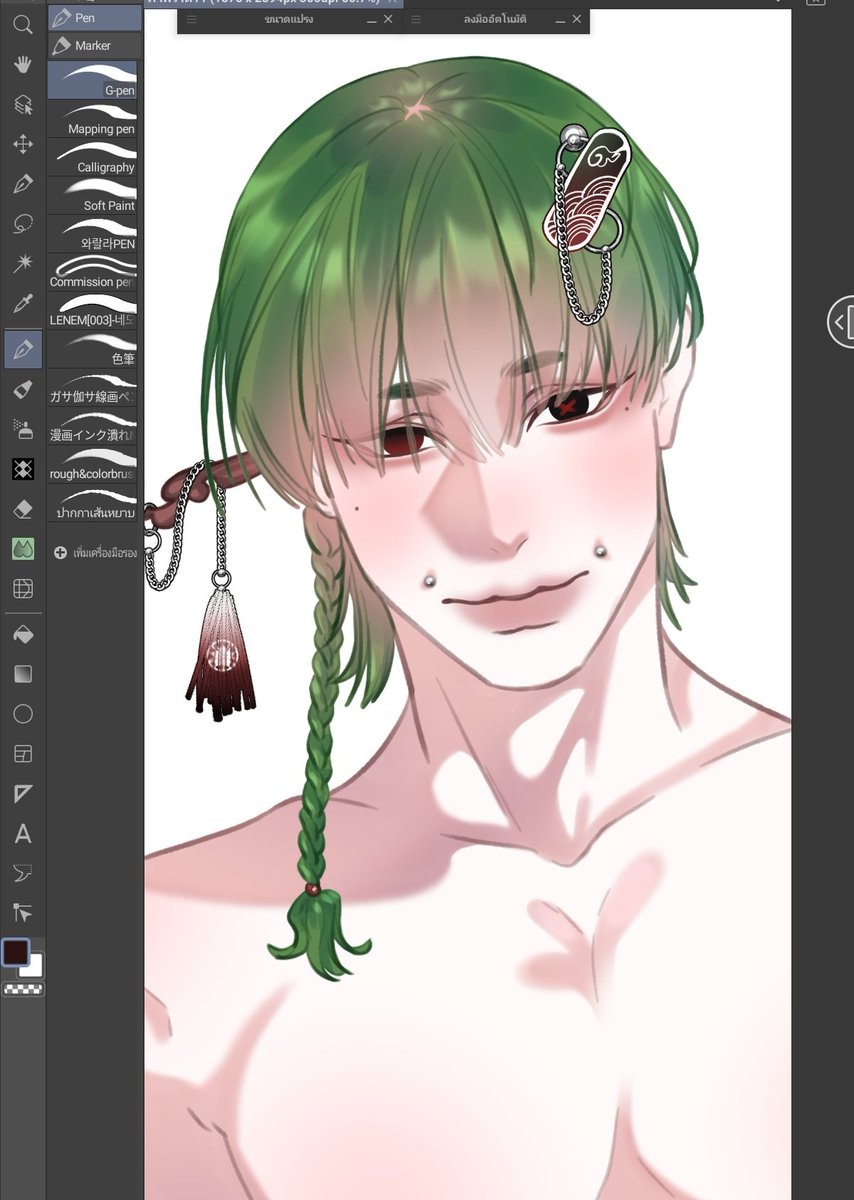This screenshot has width=854, height=1200.
Task: Select the Fill bucket tool
Action: pos(22,634)
